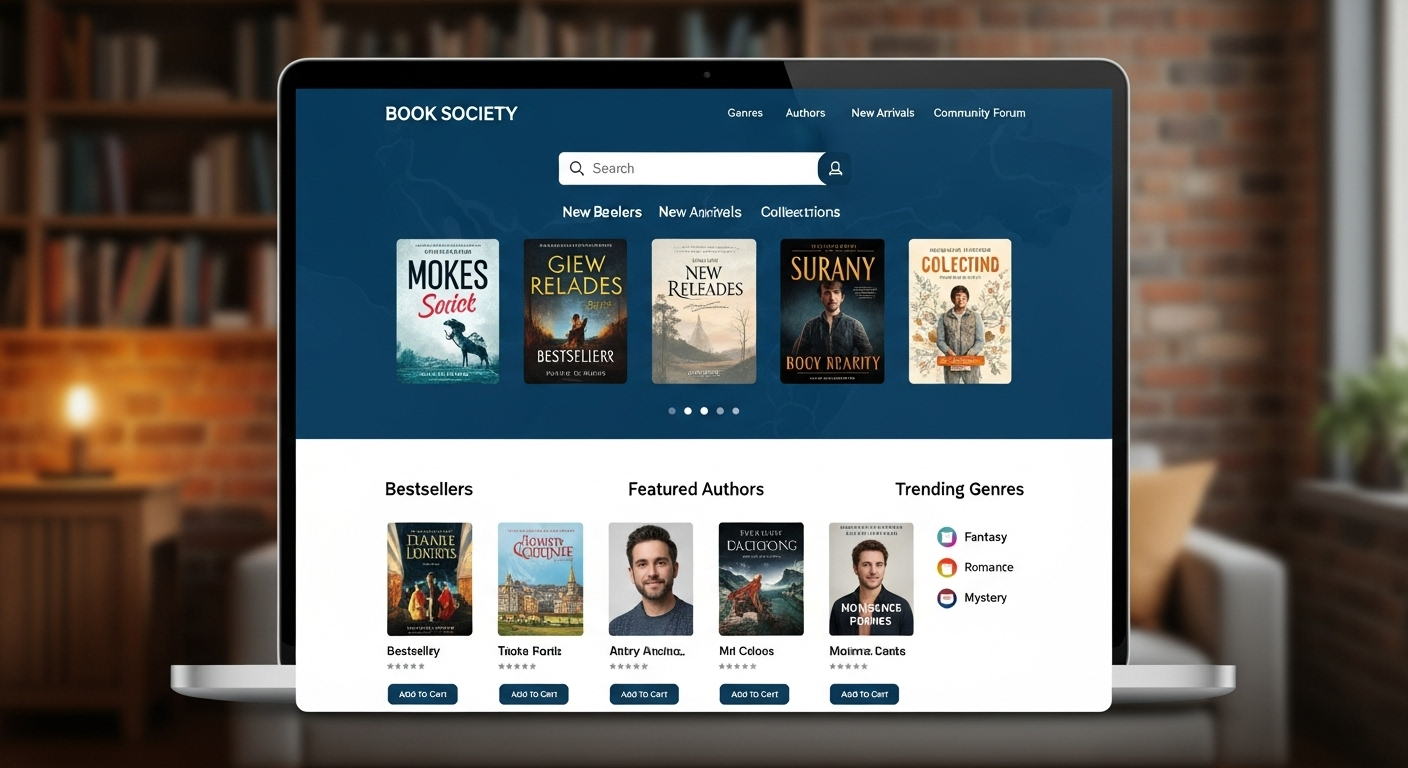Open Genres in the navigation menu
The width and height of the screenshot is (1408, 768).
[x=745, y=113]
